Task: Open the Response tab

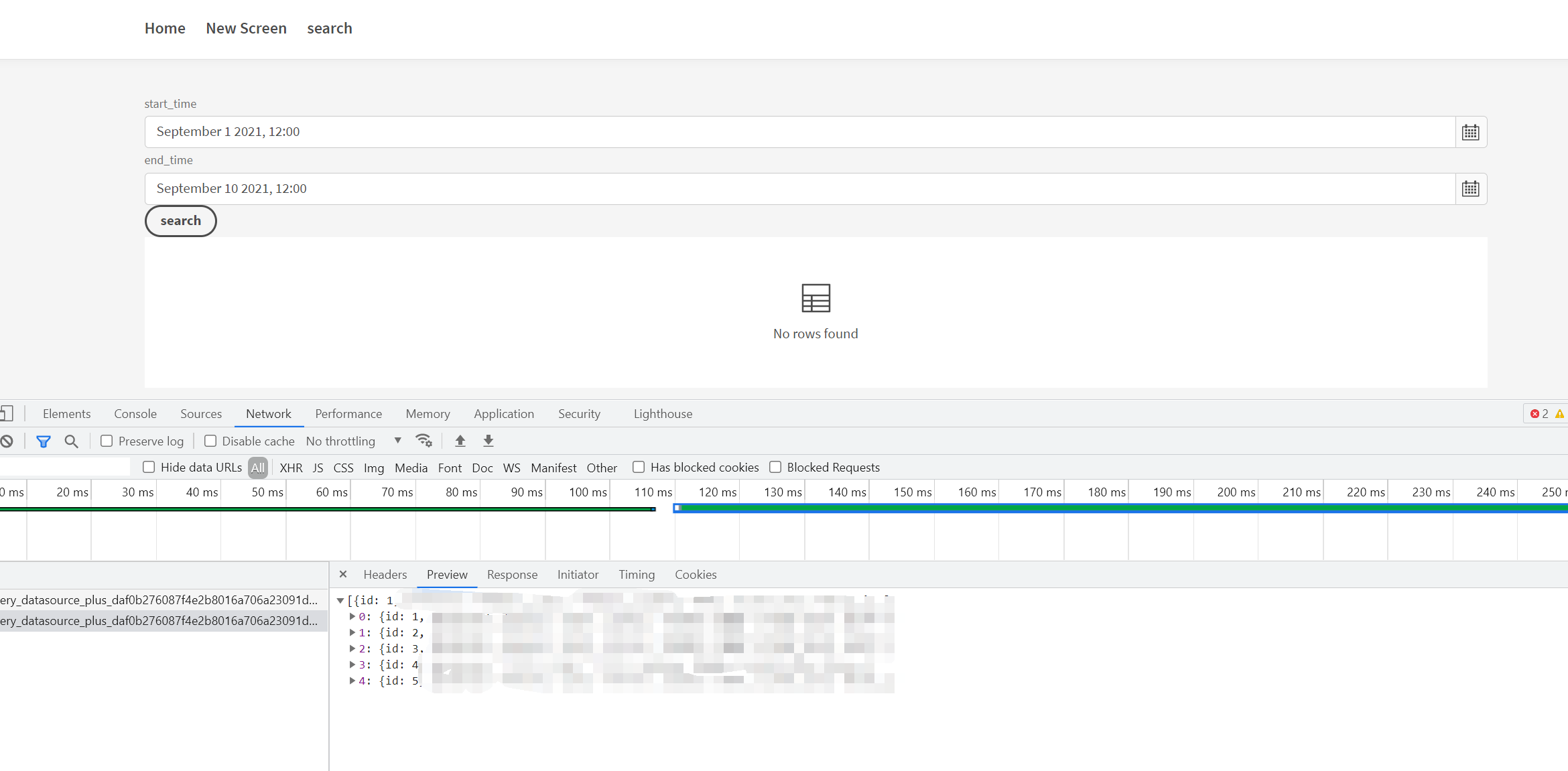Action: point(512,574)
